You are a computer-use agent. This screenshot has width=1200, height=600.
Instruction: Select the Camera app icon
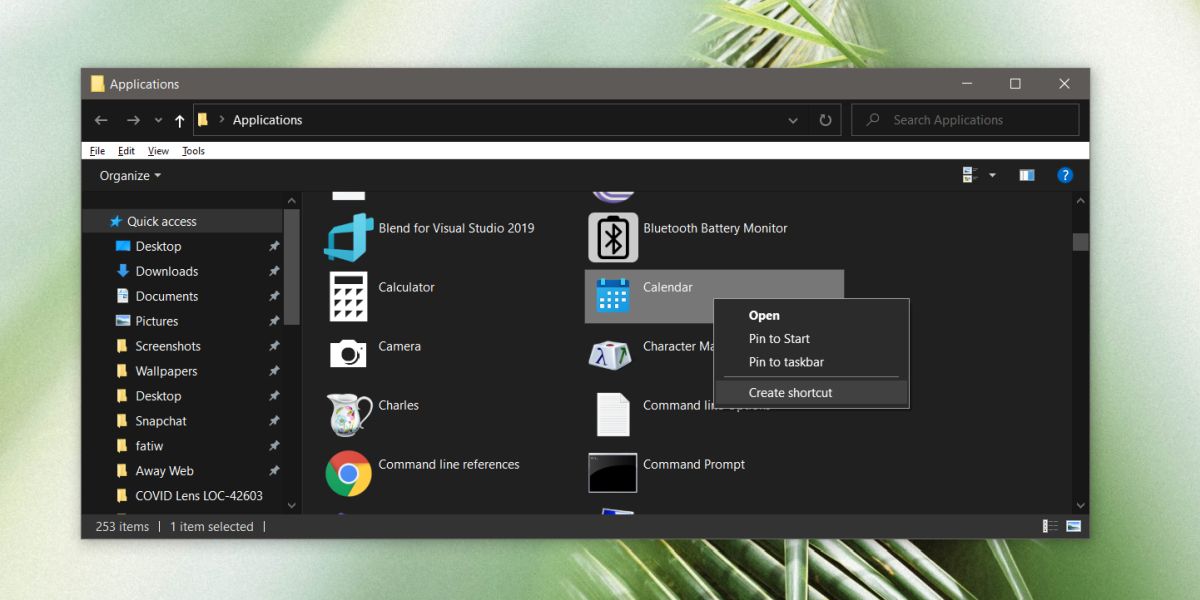348,353
